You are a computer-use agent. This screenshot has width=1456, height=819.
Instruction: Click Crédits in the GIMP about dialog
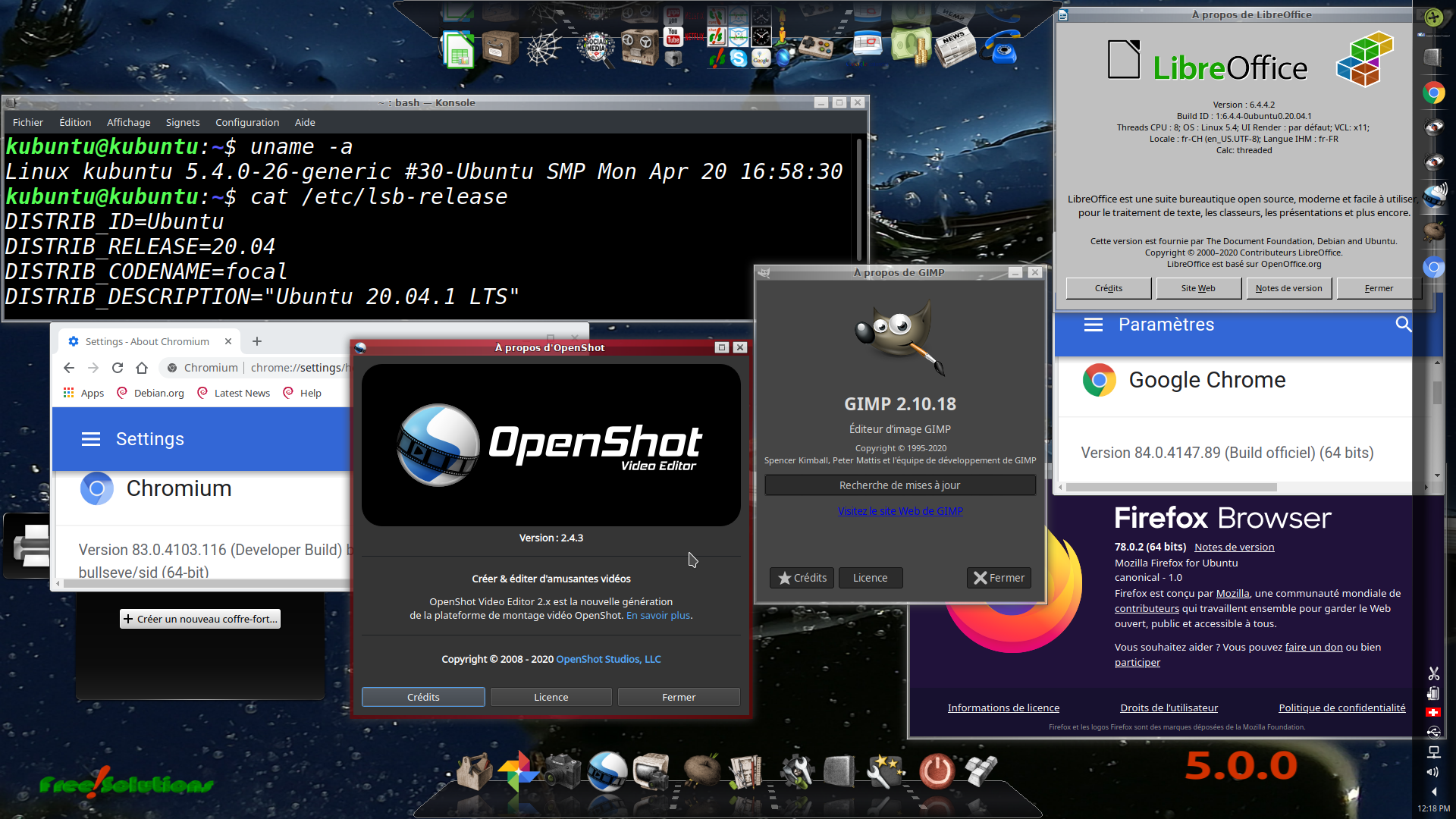point(802,578)
